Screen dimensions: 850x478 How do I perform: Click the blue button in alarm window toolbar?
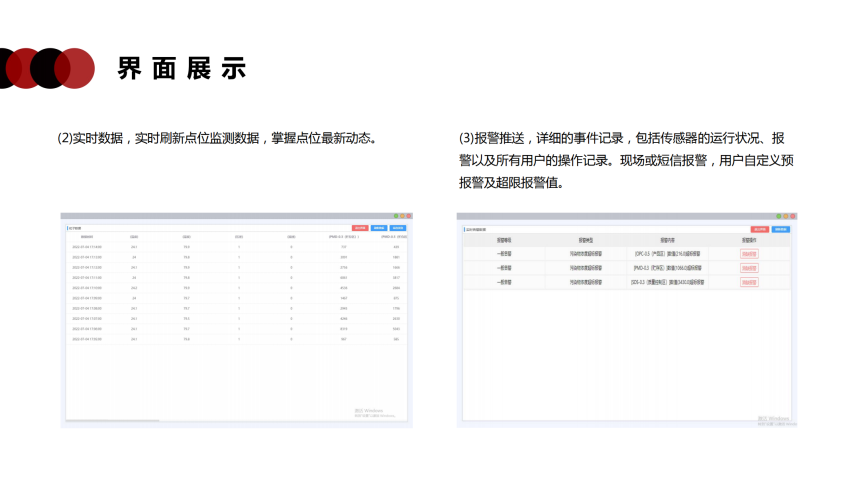[x=781, y=229]
